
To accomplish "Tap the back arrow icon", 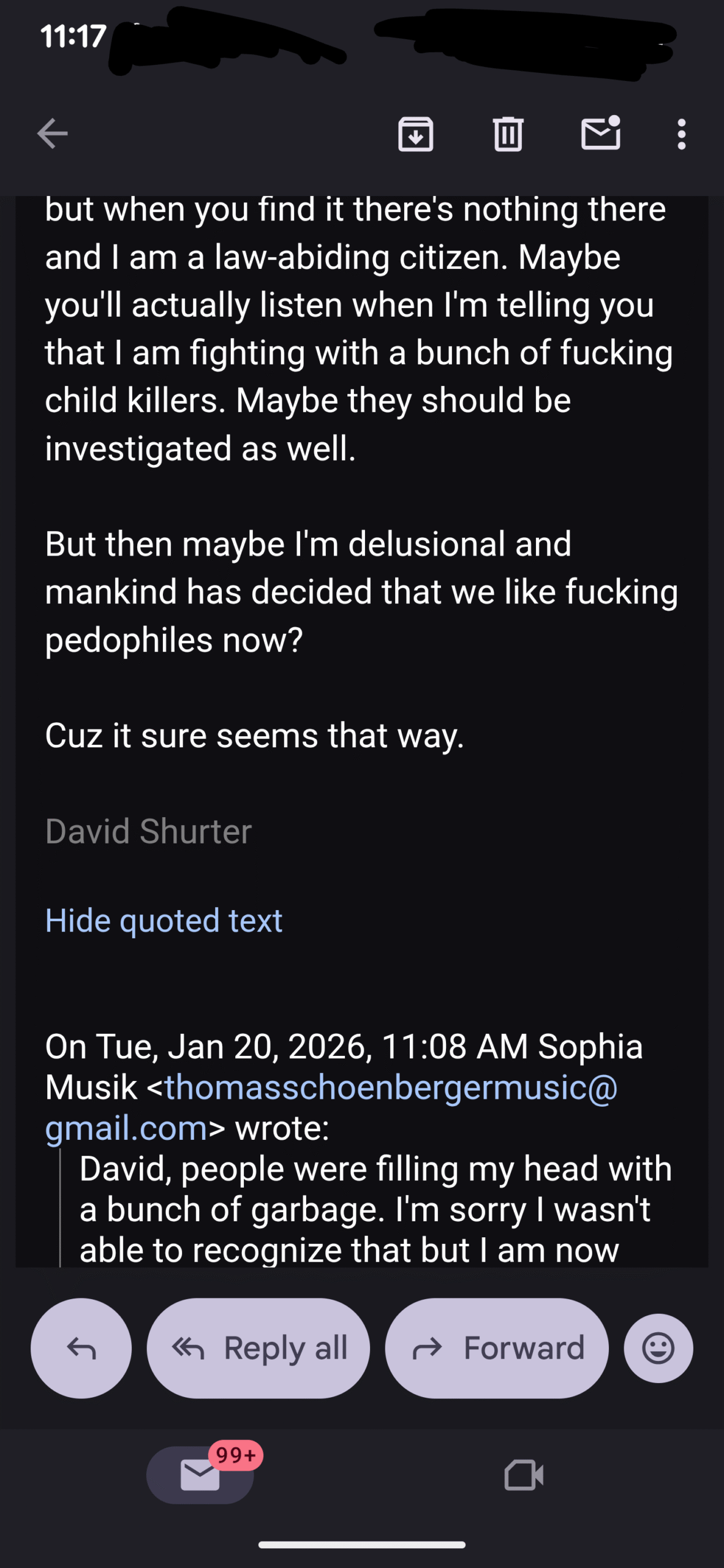I will [52, 134].
